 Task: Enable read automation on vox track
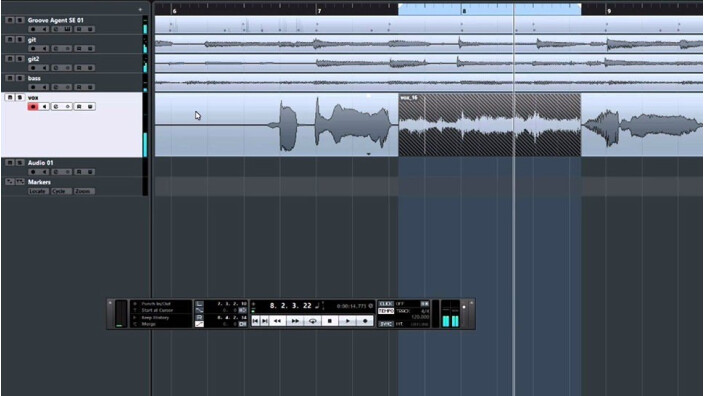[x=79, y=106]
